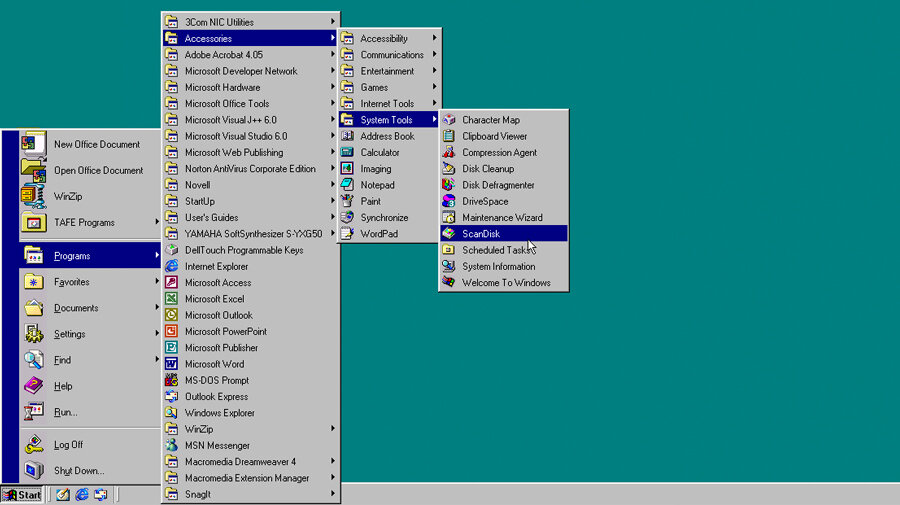Click the Microsoft Excel icon
Image resolution: width=900 pixels, height=505 pixels.
(171, 298)
